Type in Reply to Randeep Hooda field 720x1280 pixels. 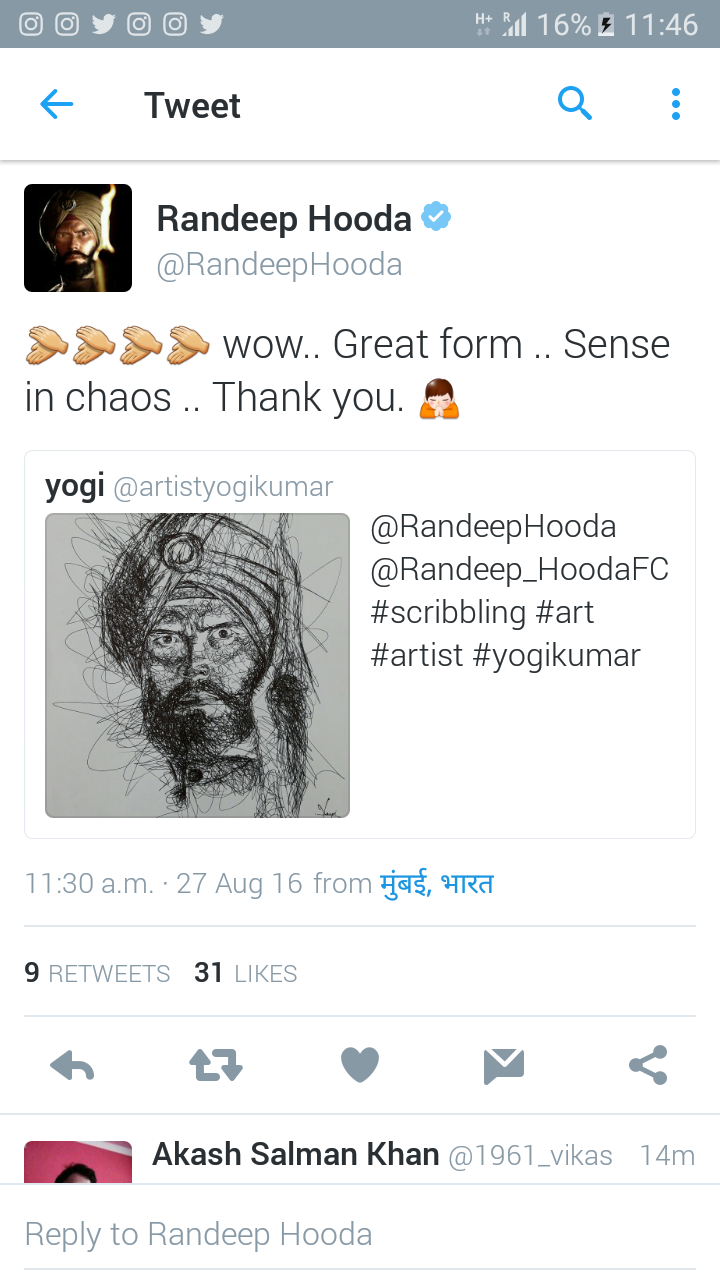point(360,1234)
